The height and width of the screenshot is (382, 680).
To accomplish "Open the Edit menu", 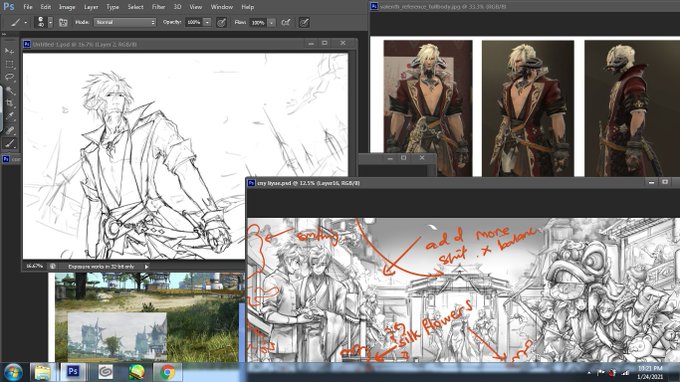I will (x=46, y=7).
